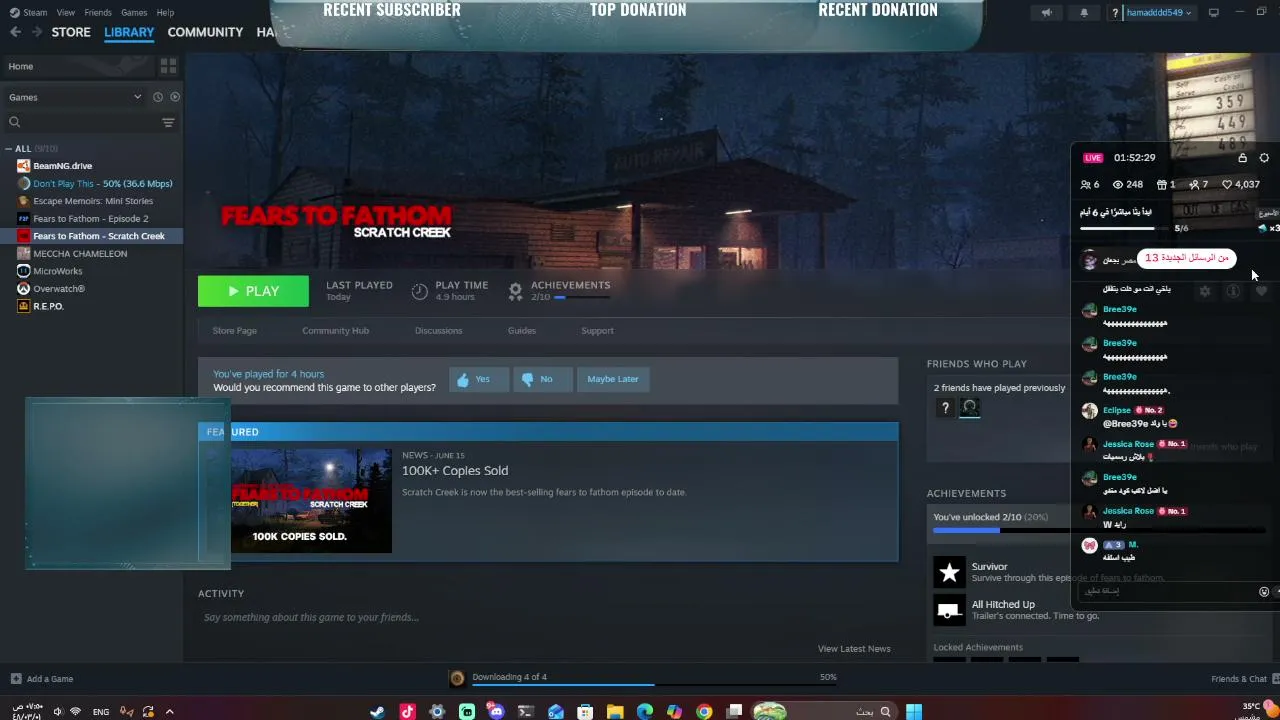This screenshot has height=720, width=1280.
Task: Open the Guides link
Action: pyautogui.click(x=521, y=331)
